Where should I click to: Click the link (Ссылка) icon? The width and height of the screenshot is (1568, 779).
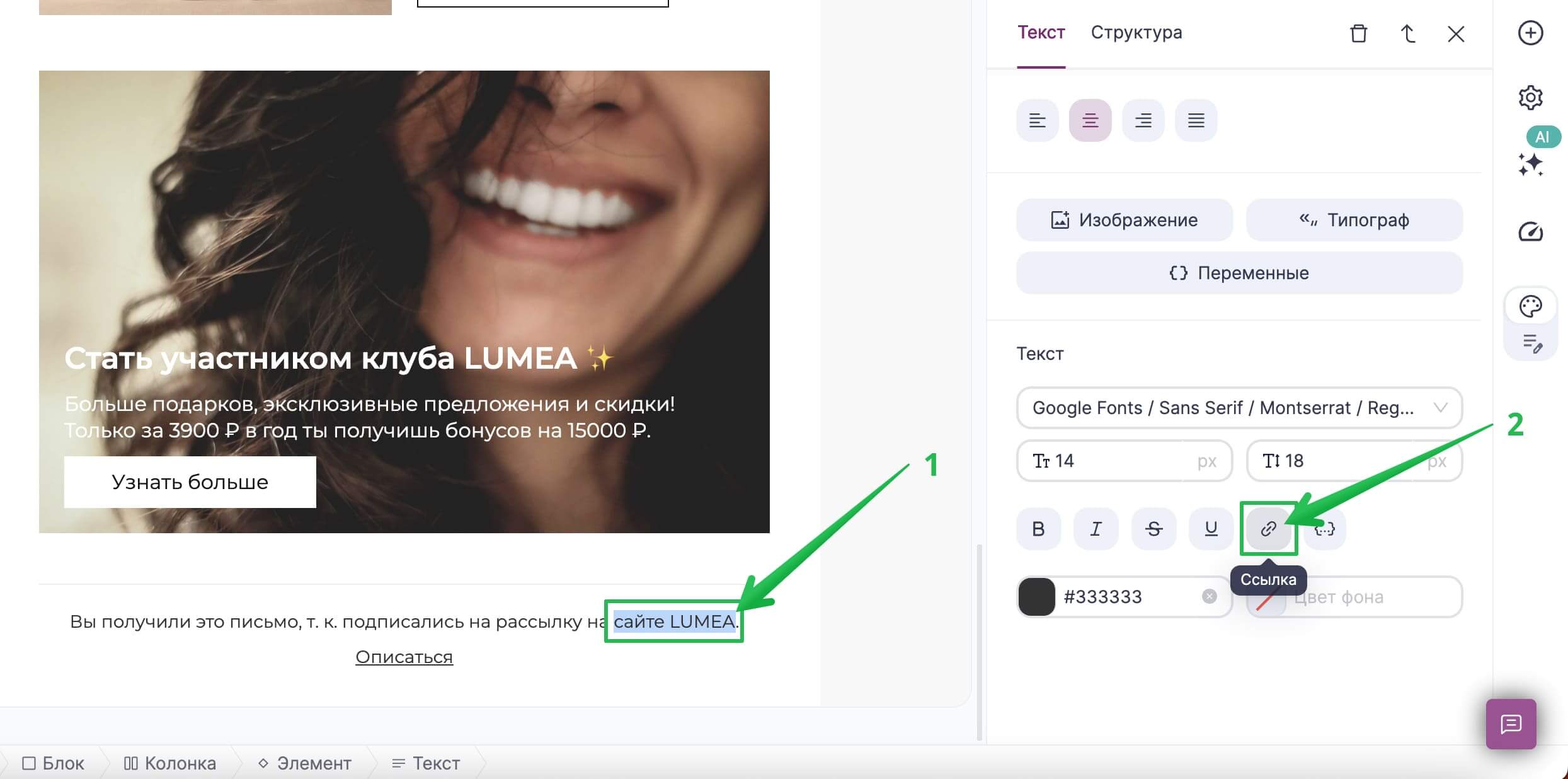tap(1268, 528)
